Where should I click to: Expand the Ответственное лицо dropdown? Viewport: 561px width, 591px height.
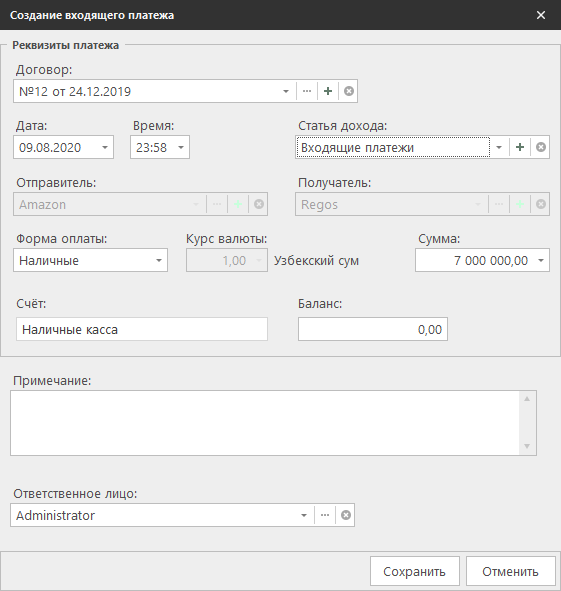304,515
